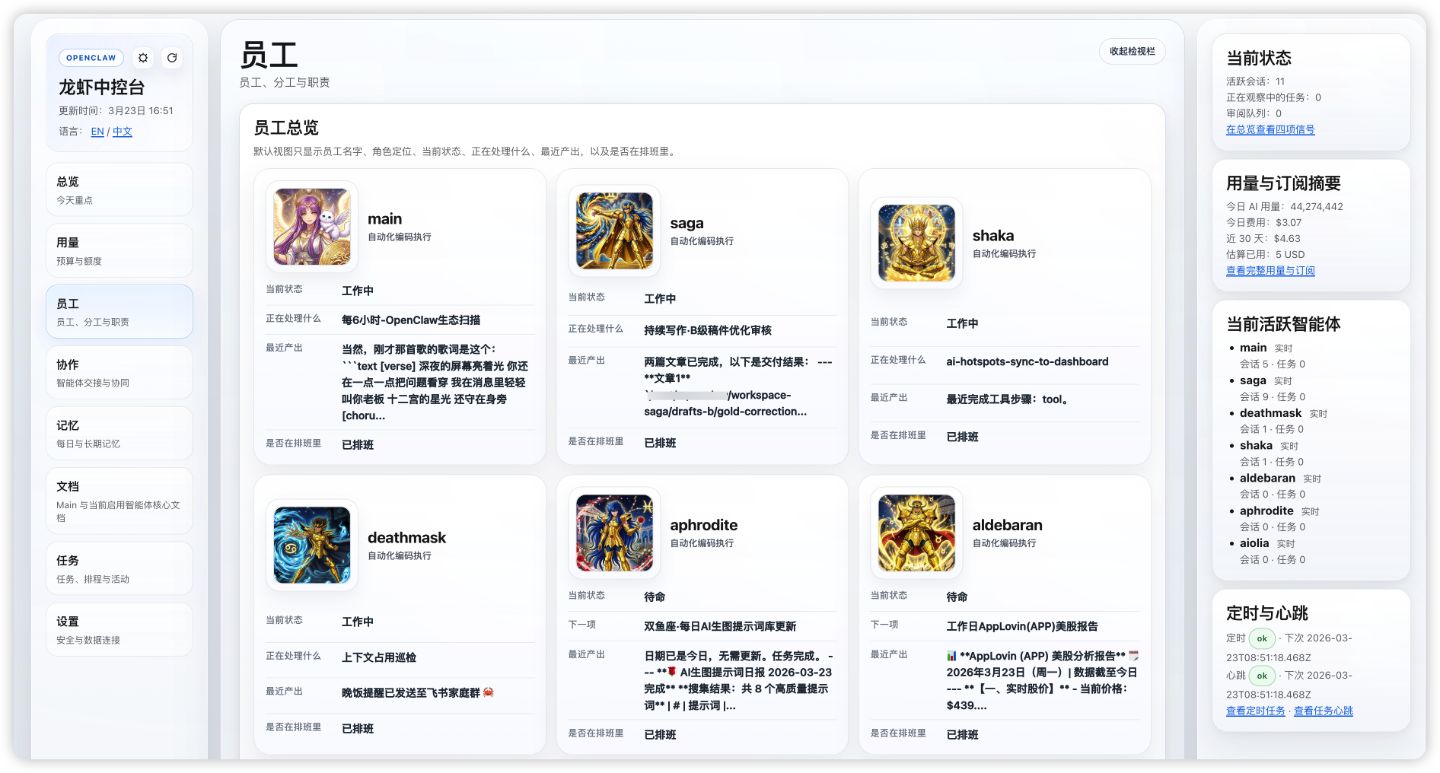Collapse the inspector via 收起检视栏
The height and width of the screenshot is (773, 1440).
[1132, 51]
